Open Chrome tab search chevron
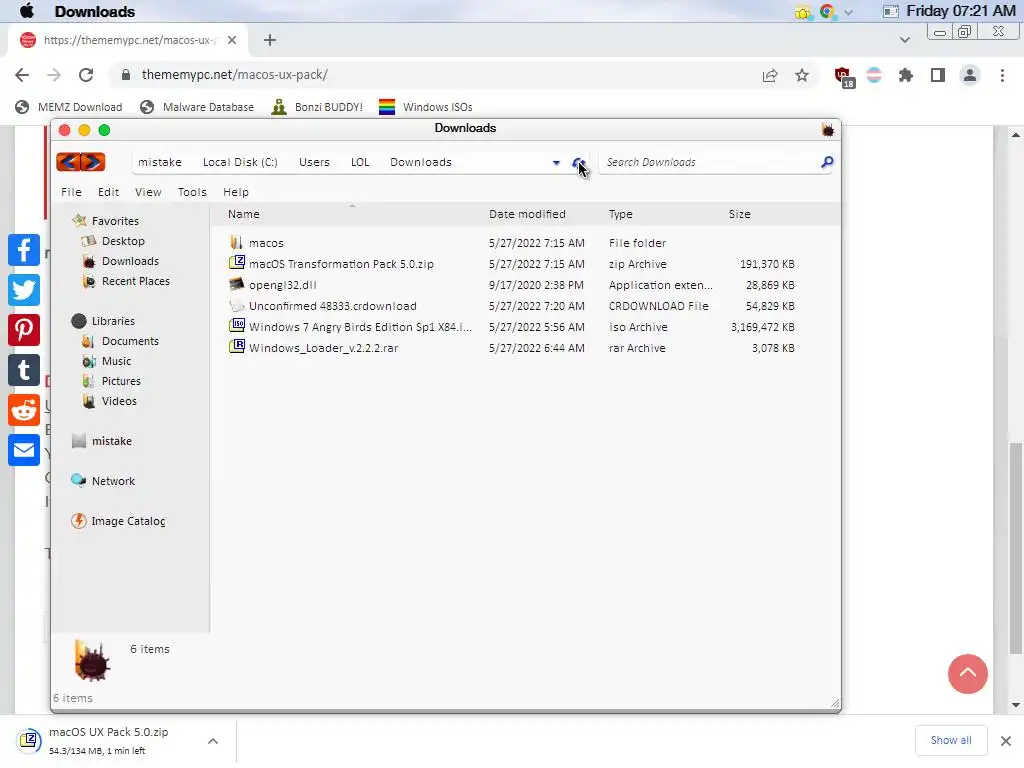This screenshot has height=768, width=1024. point(904,40)
